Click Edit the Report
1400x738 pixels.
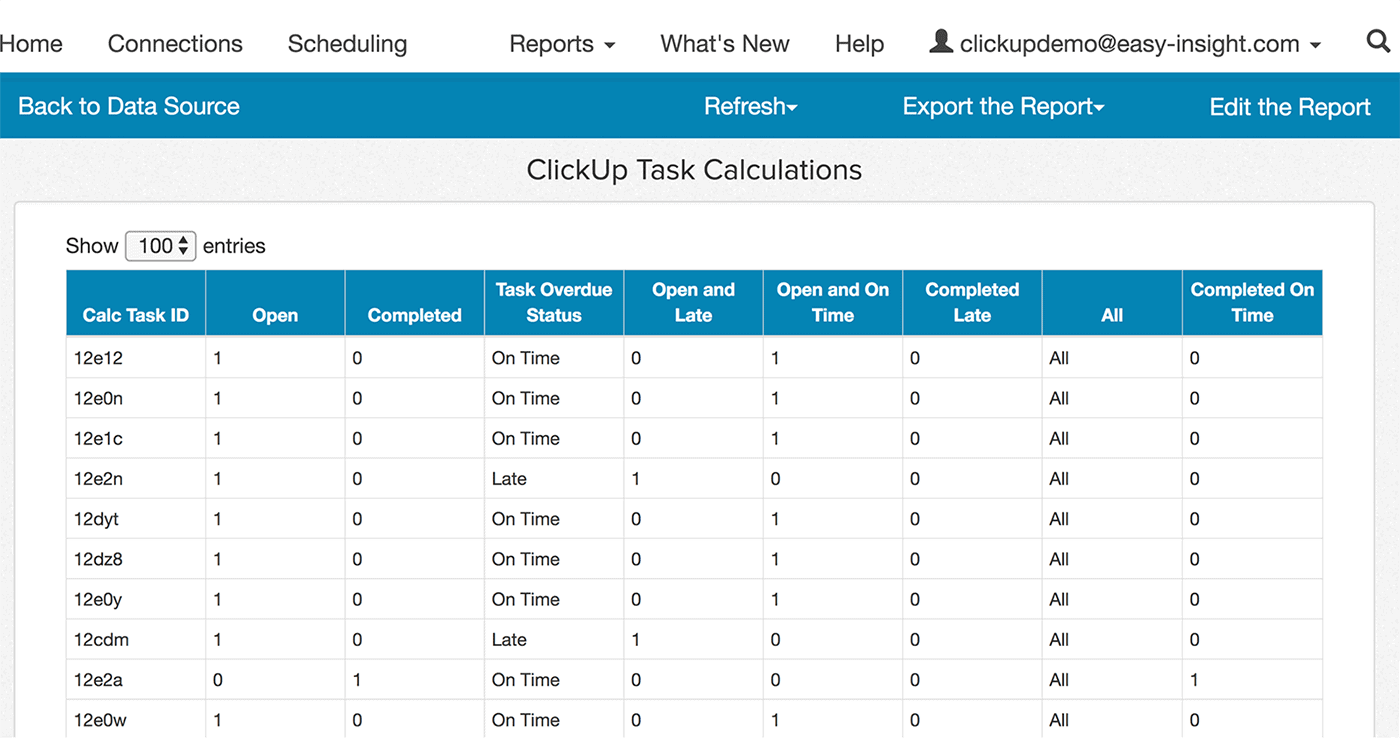click(x=1290, y=107)
